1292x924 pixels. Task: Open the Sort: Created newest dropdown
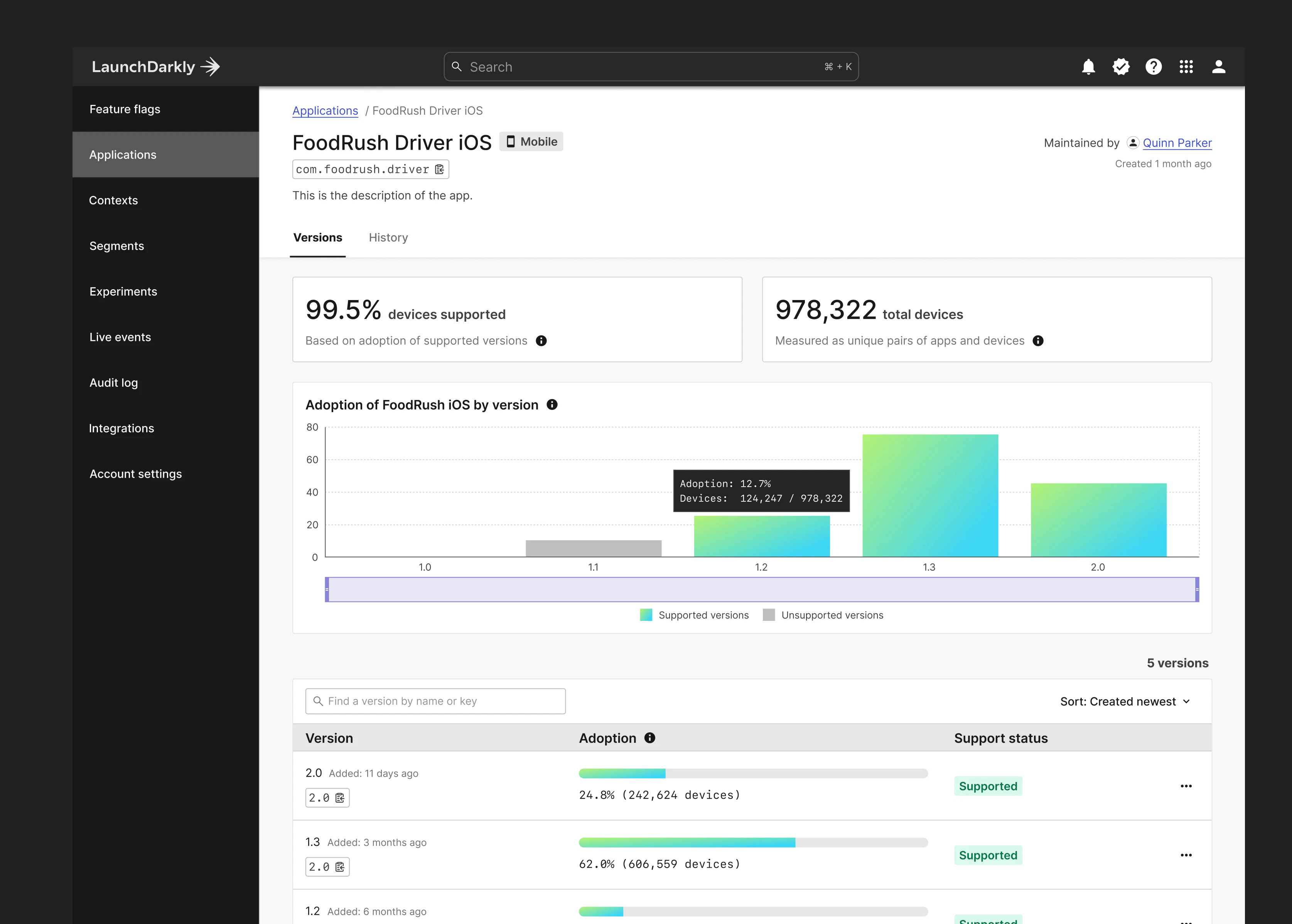[1125, 701]
